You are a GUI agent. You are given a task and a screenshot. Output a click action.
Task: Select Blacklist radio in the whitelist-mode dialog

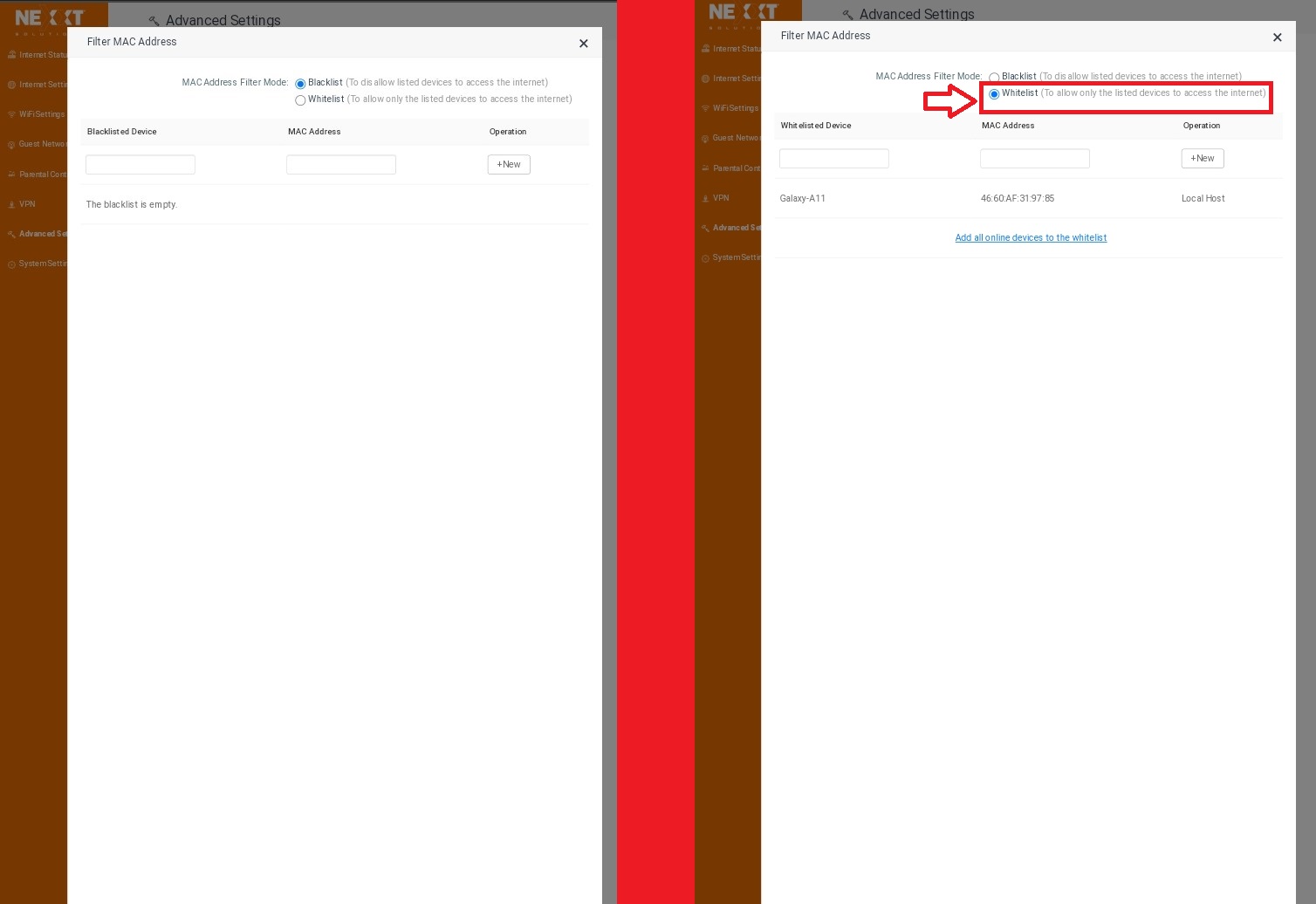click(x=994, y=78)
